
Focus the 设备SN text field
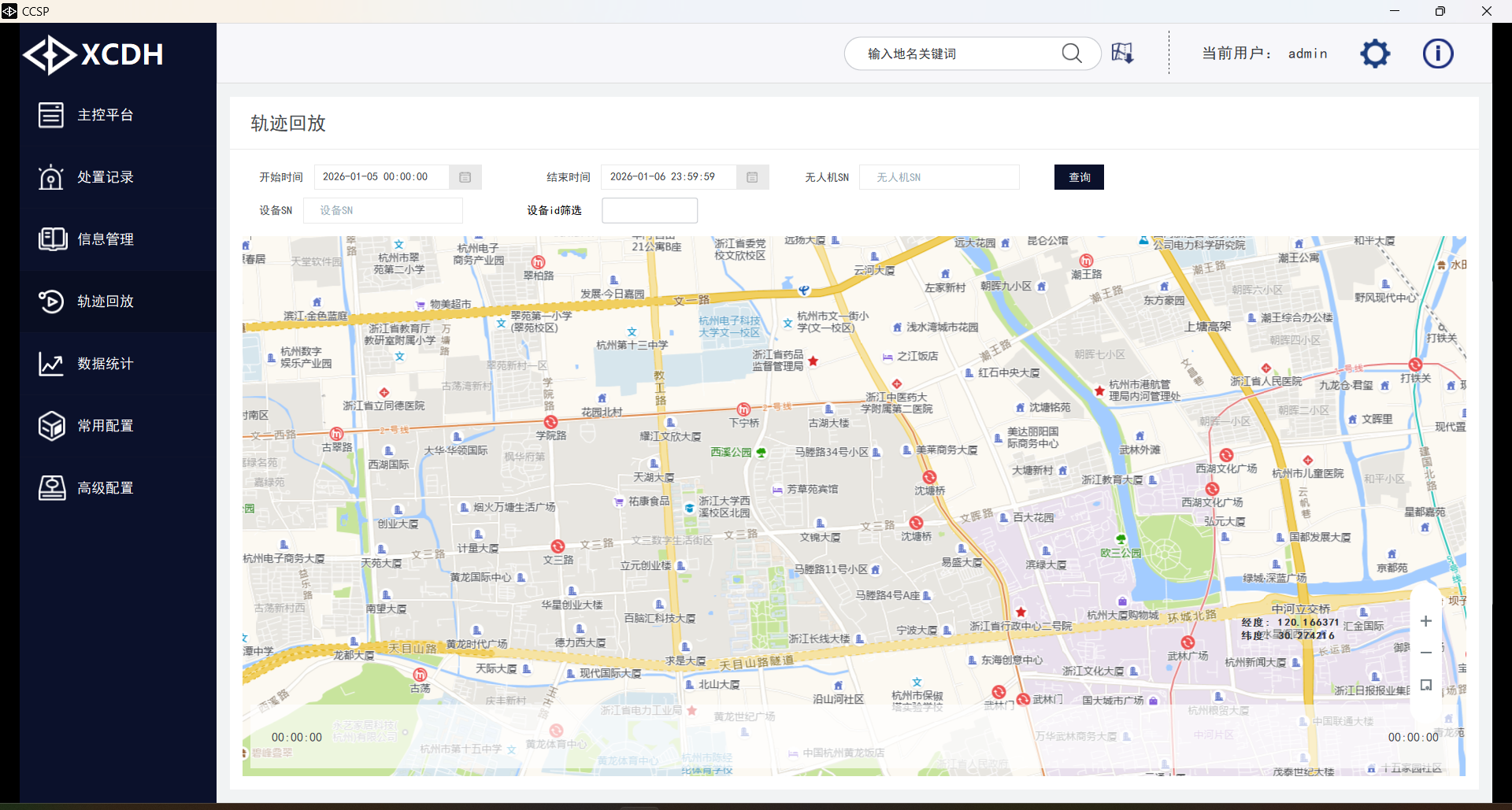coord(388,211)
